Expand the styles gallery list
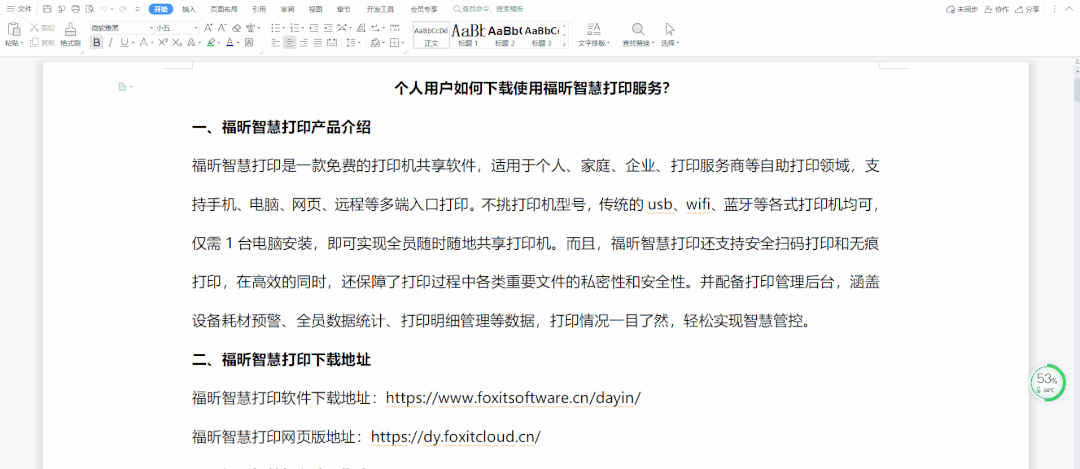 click(x=565, y=44)
